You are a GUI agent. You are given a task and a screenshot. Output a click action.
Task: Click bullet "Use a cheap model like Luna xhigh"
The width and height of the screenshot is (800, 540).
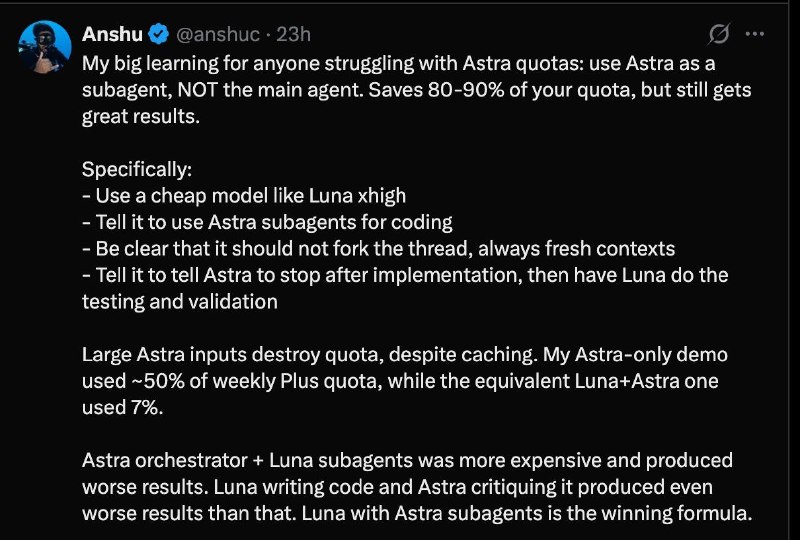pos(244,196)
